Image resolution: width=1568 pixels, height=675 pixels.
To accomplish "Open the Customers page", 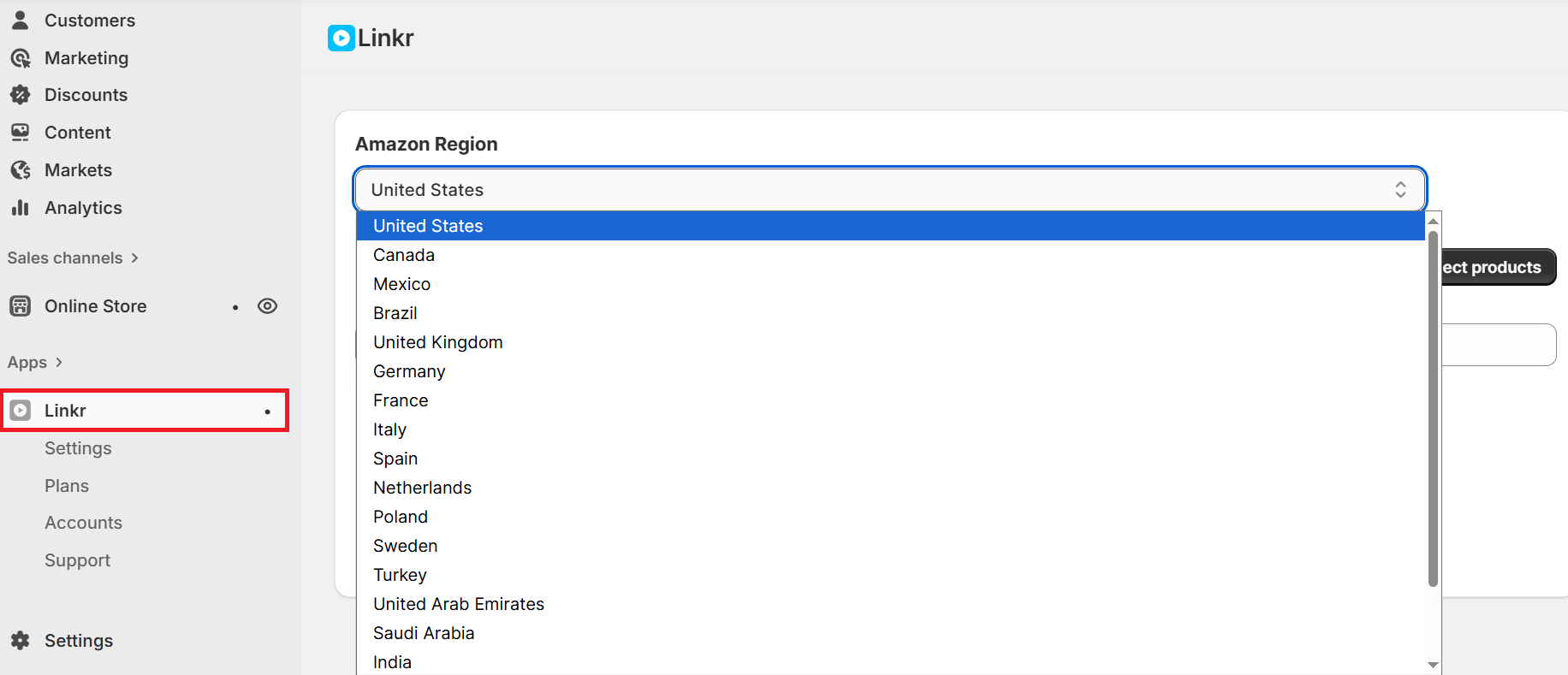I will pos(90,20).
